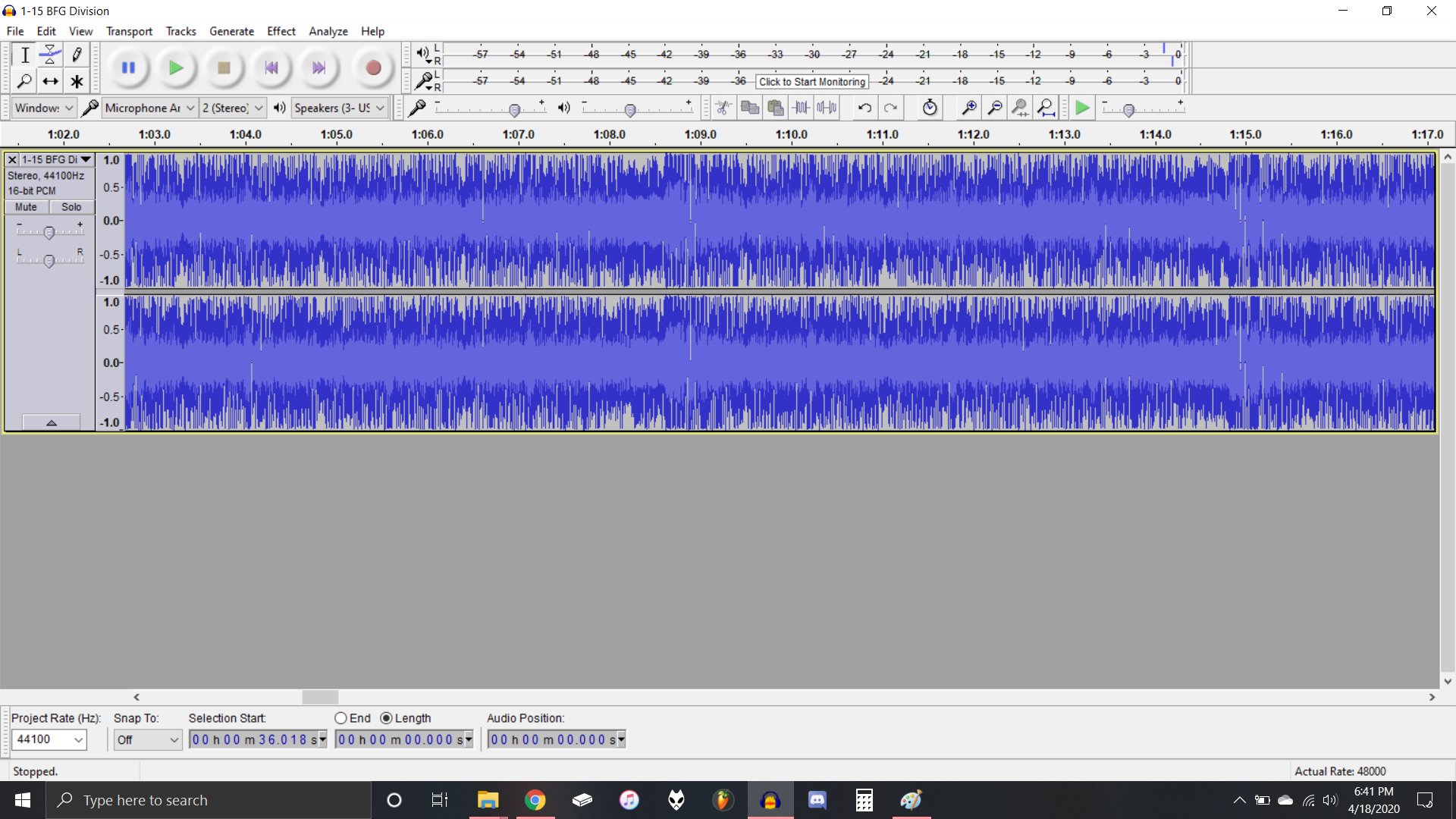The height and width of the screenshot is (819, 1456).
Task: Click the Skip to End button
Action: tap(318, 67)
